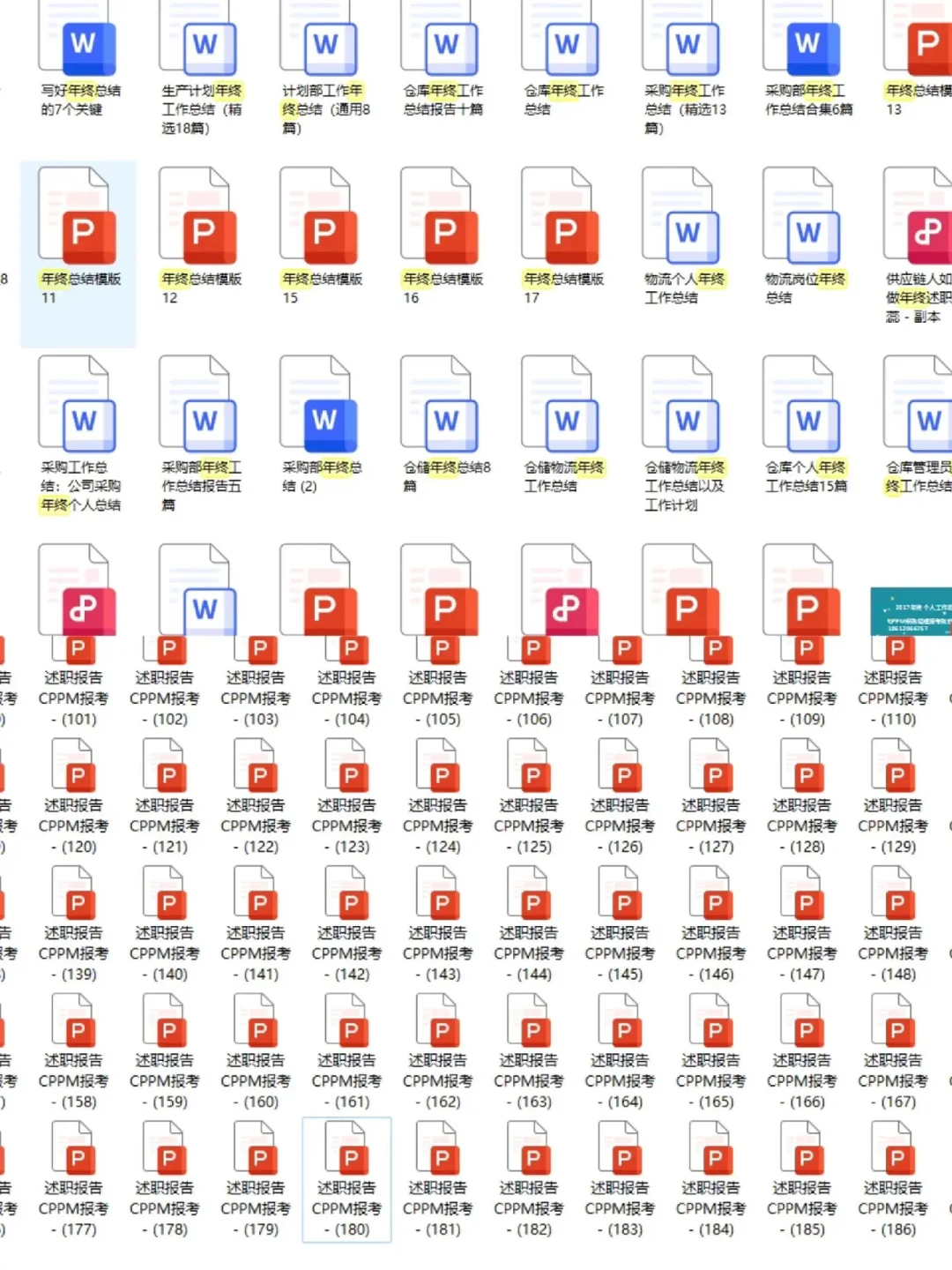The image size is (952, 1270).
Task: Select the Word icon of 采购年终工作总结（精选13篇）
Action: pos(681,36)
